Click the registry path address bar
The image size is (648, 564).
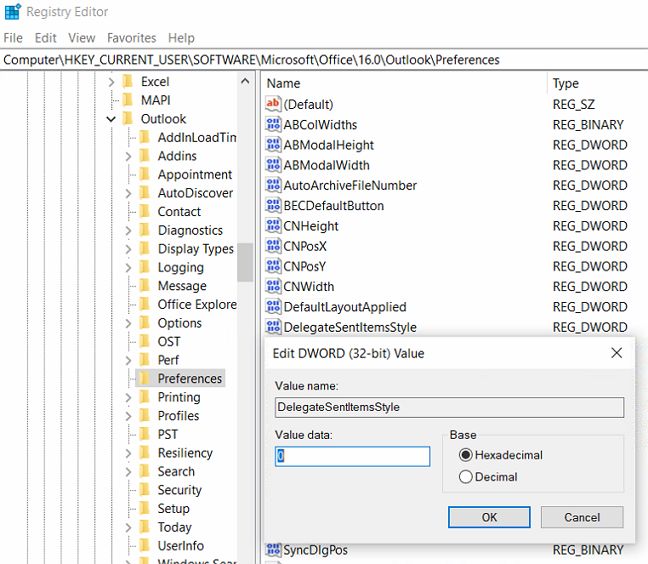324,60
